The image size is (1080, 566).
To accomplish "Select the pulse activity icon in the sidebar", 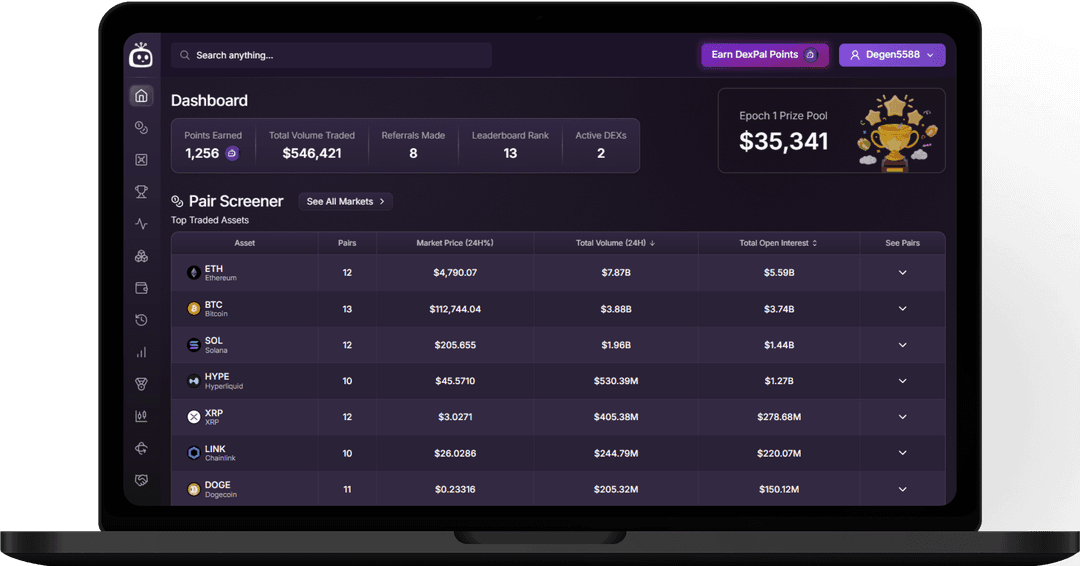I will click(141, 224).
